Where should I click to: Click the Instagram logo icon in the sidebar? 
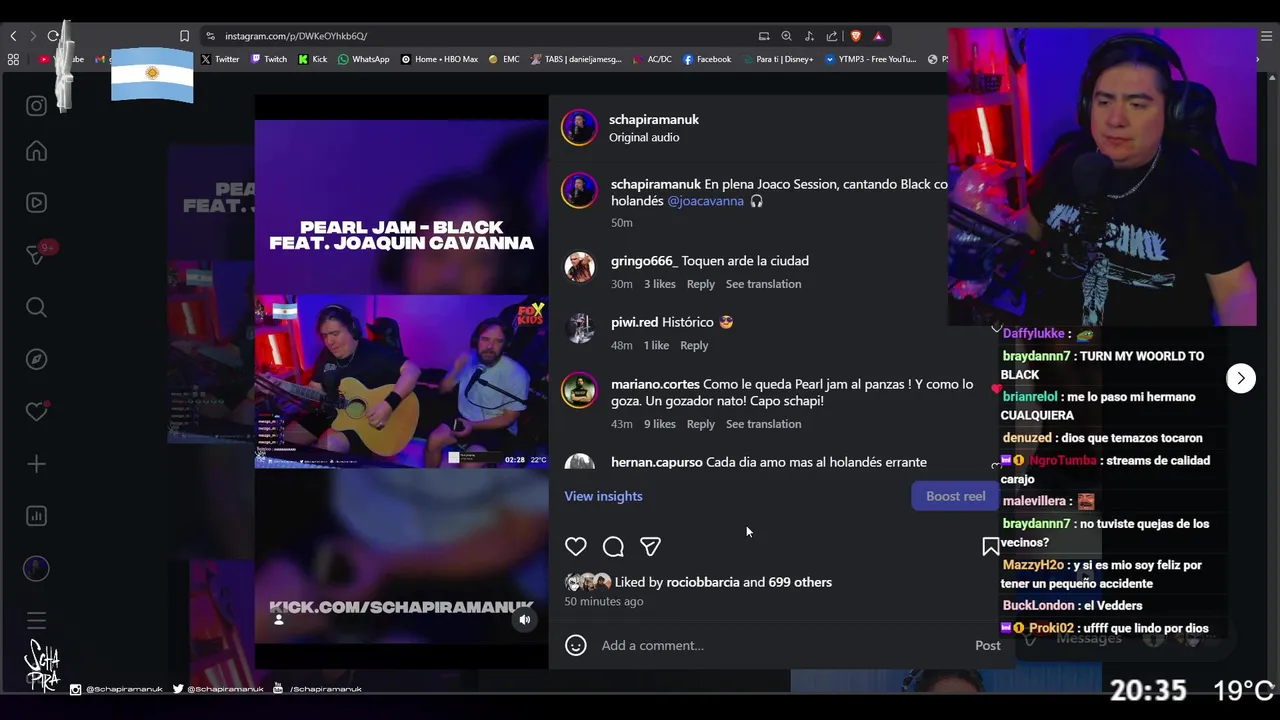[36, 106]
